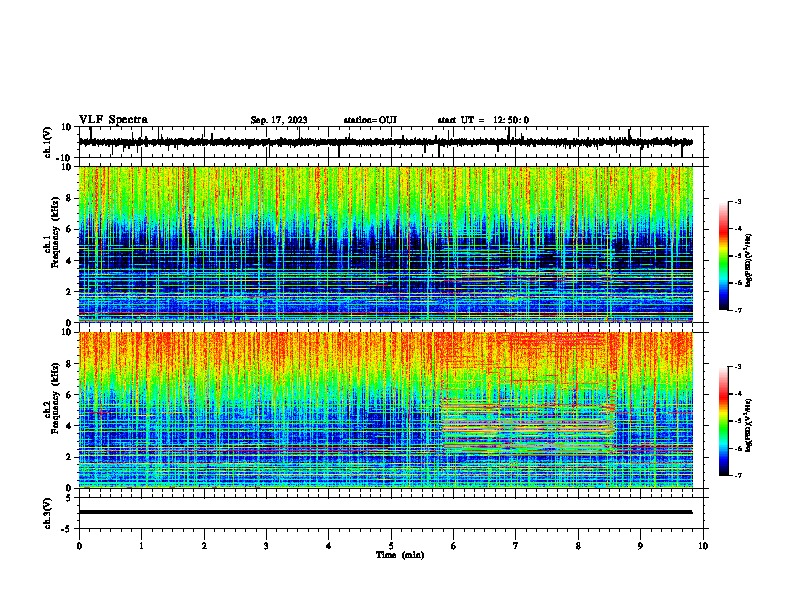Click tick label 9 on Time axis
792x612 pixels.
tap(640, 545)
